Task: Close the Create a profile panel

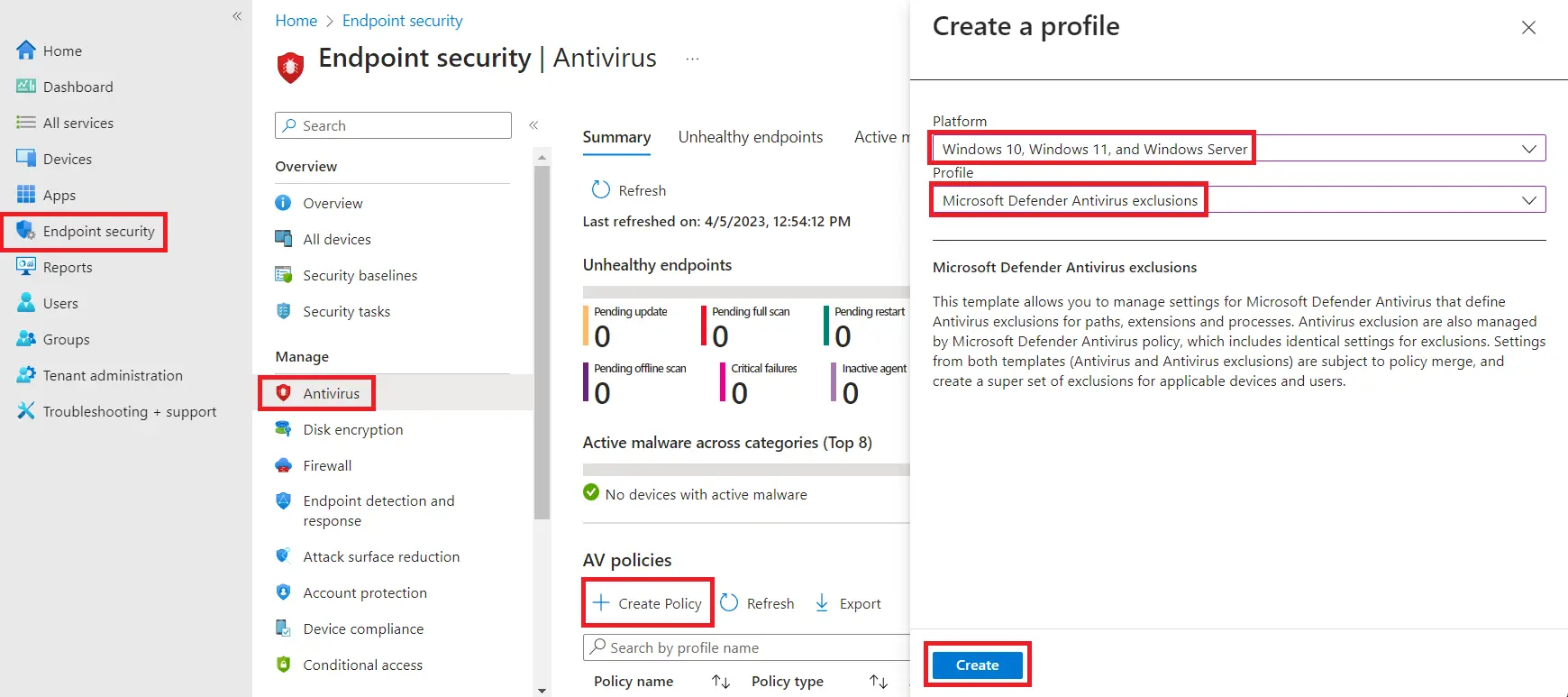Action: 1528,28
